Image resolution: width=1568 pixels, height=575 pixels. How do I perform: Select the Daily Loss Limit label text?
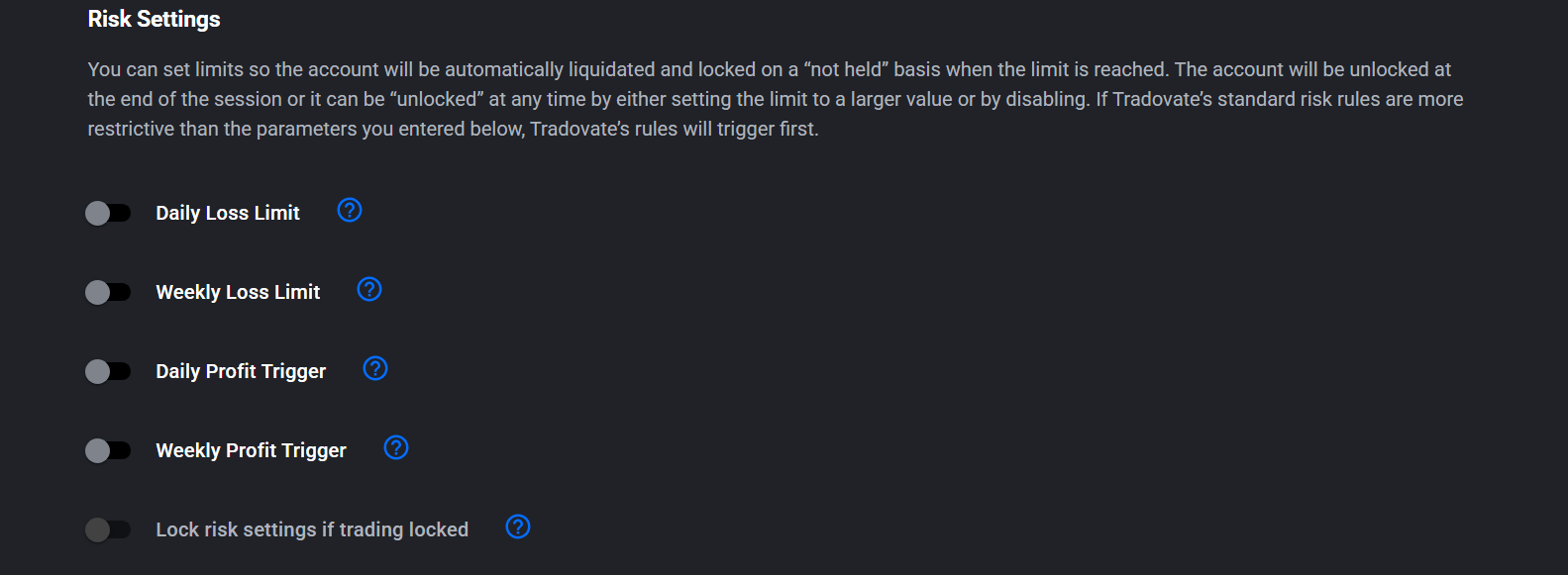tap(228, 212)
